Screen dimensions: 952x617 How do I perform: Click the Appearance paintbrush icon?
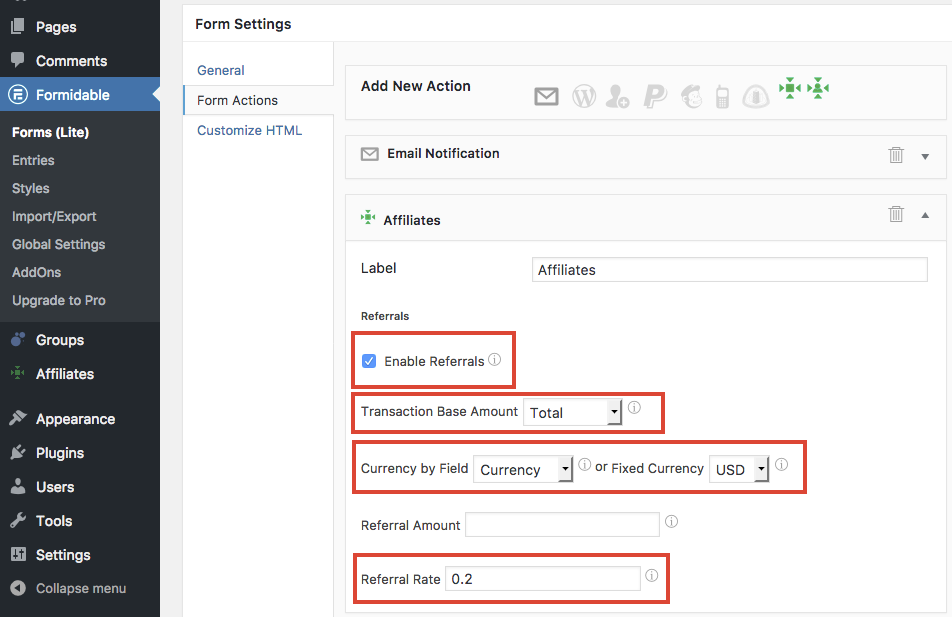pyautogui.click(x=18, y=418)
